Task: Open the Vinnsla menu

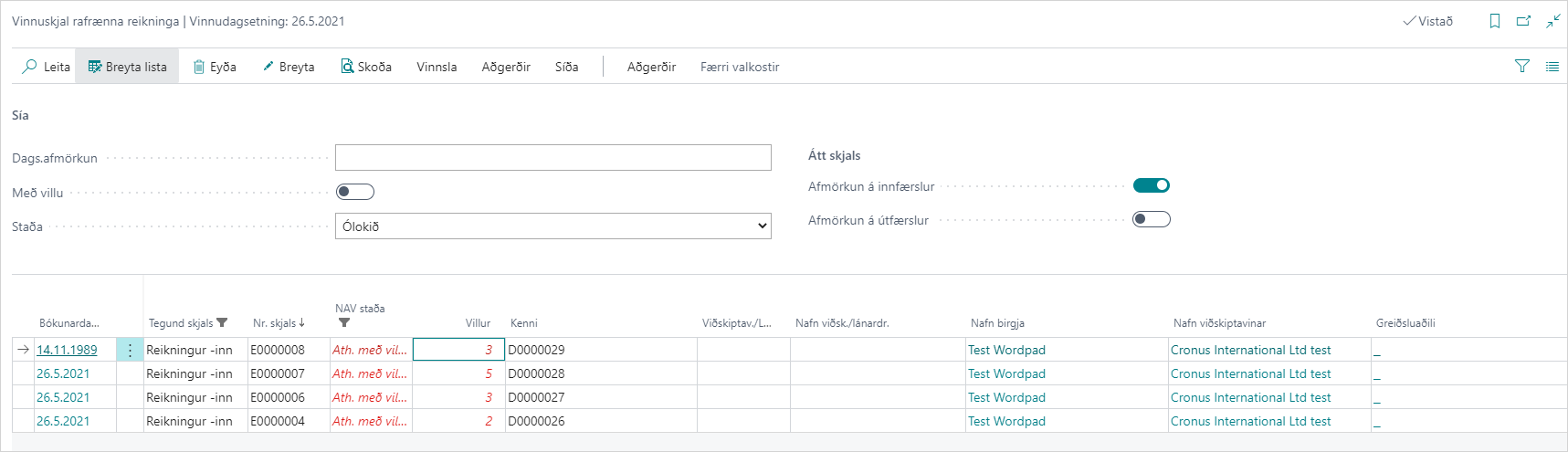Action: 437,67
